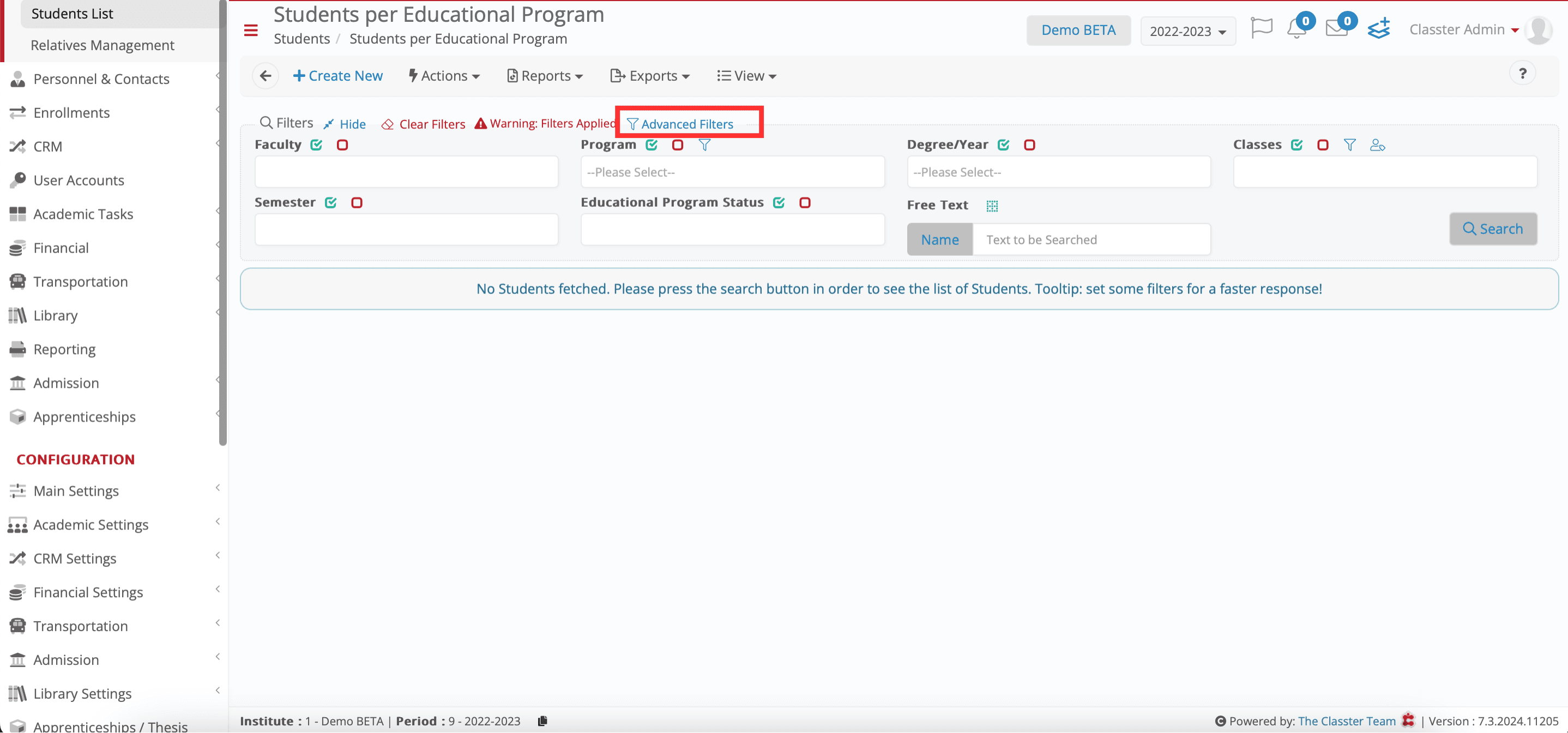The image size is (1568, 733).
Task: Select all Program options checkmark
Action: point(652,145)
